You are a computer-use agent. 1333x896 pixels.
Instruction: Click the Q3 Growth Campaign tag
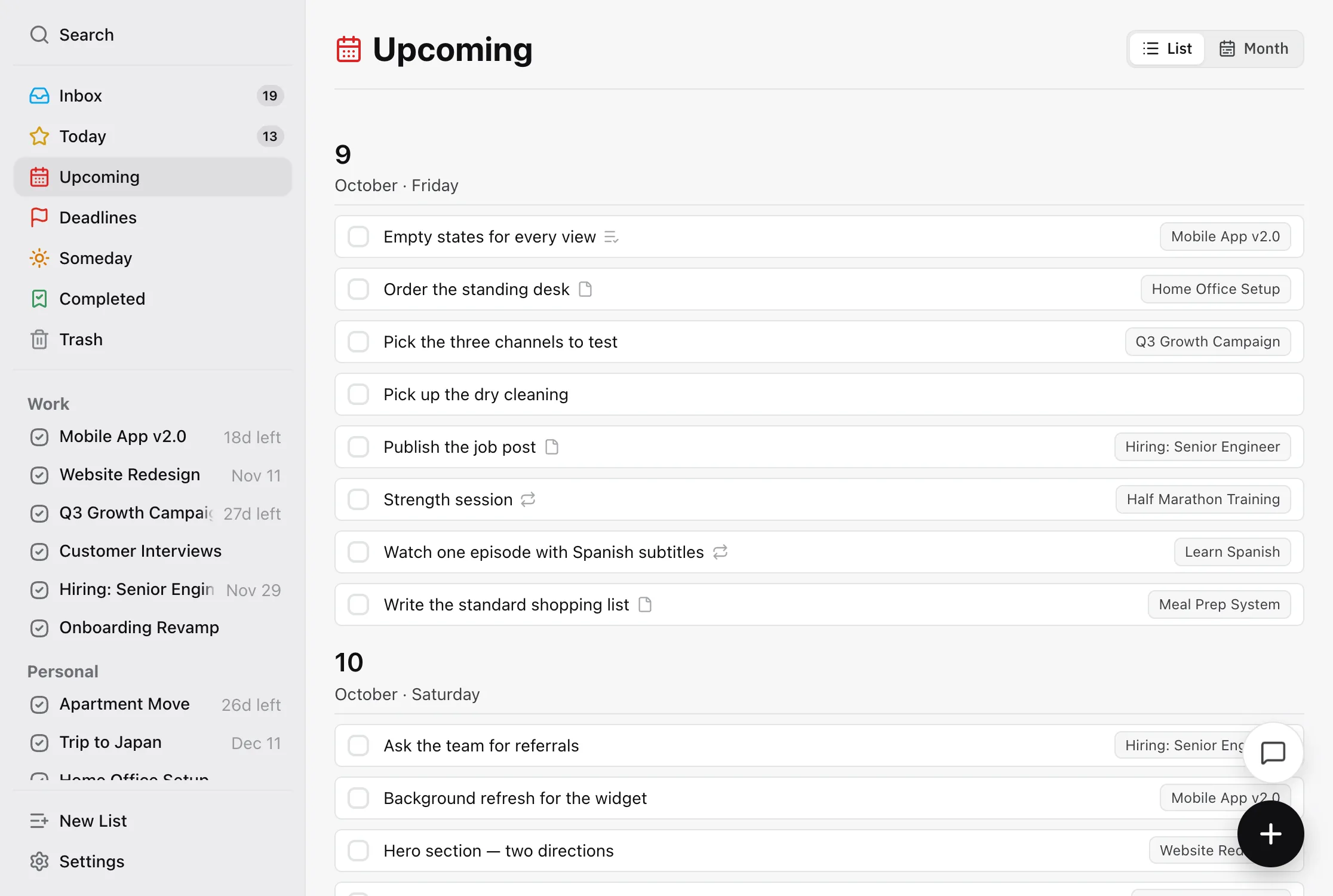click(1208, 342)
